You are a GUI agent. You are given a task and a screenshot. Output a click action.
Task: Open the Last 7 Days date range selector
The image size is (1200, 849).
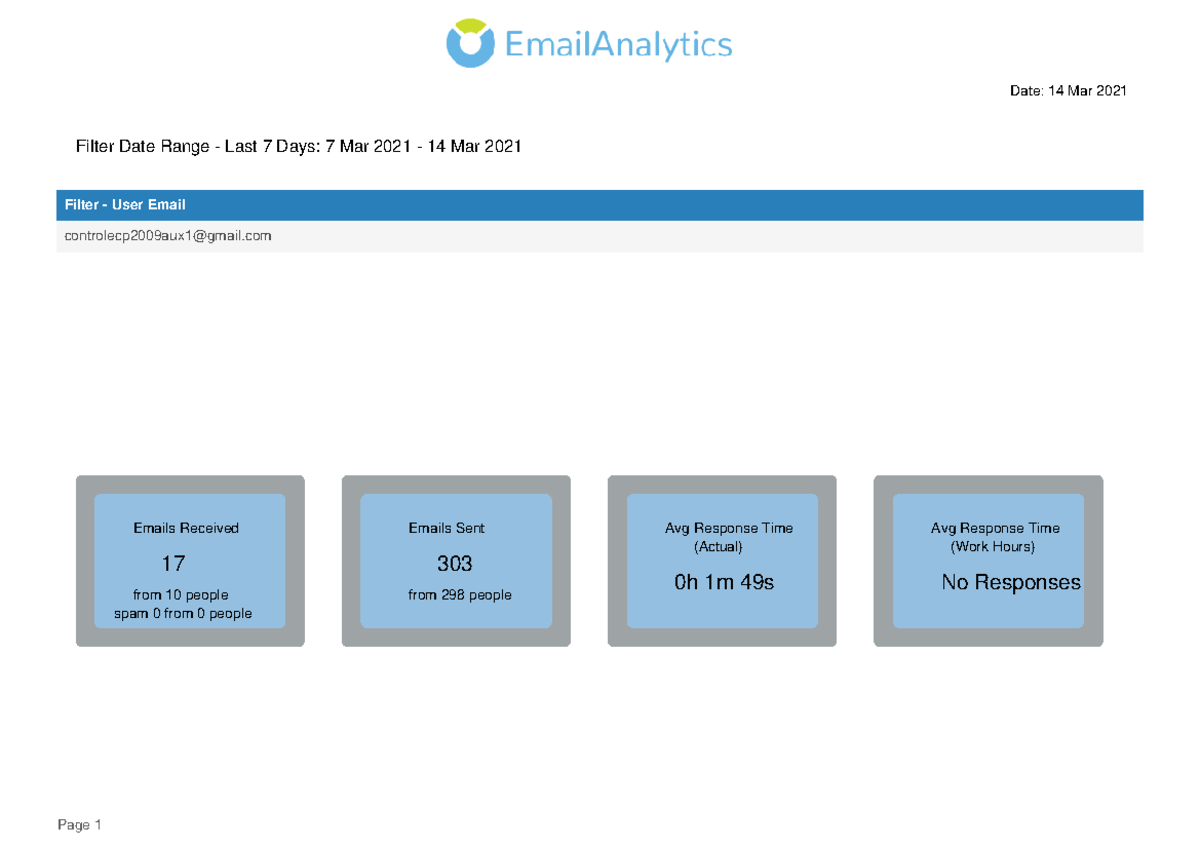[x=300, y=146]
